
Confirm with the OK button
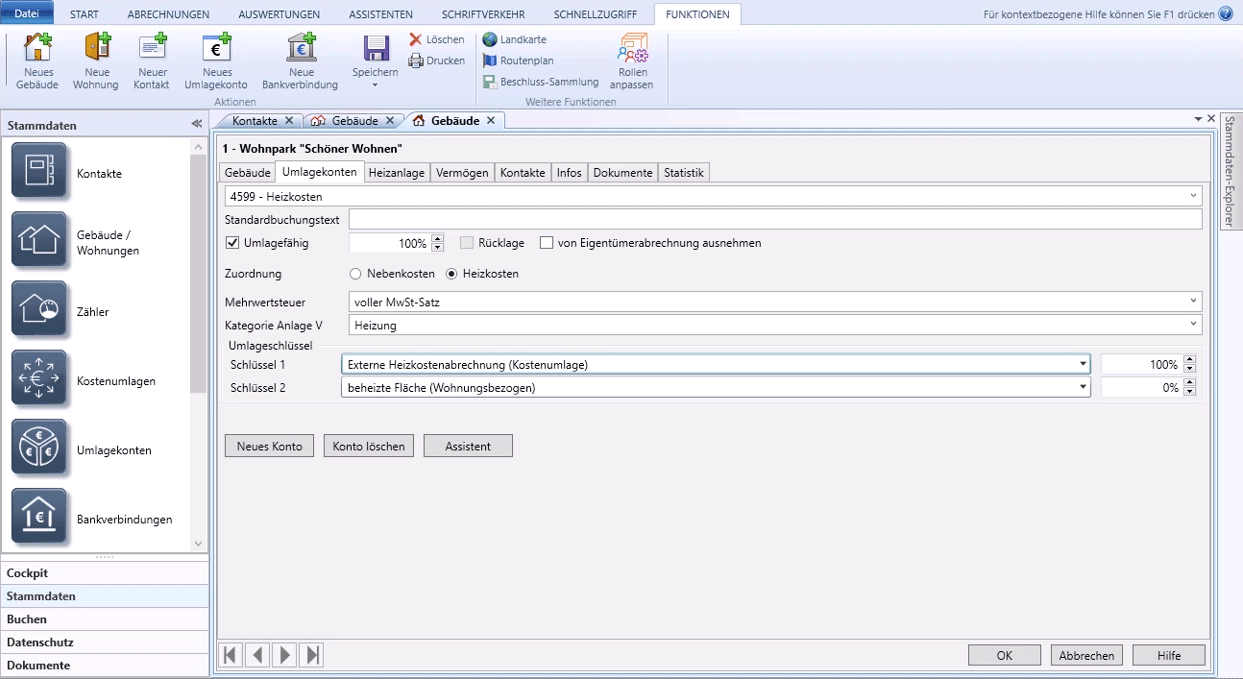click(1005, 655)
